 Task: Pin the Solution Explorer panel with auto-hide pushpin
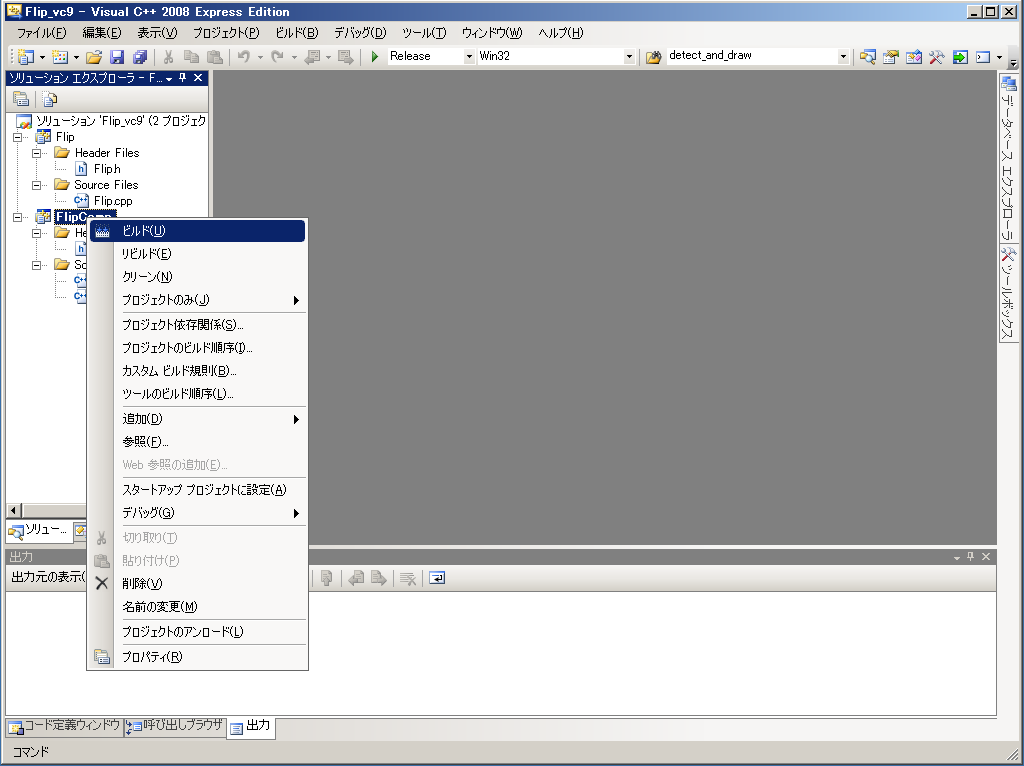(x=183, y=78)
